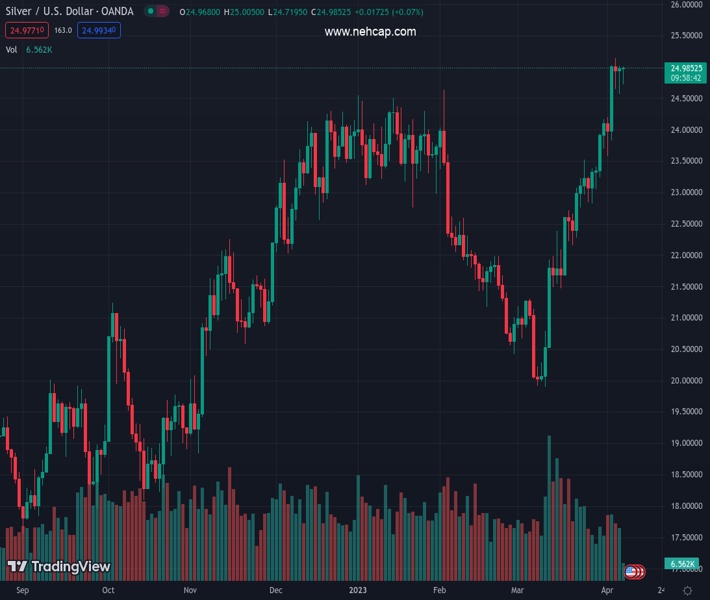Click the market status indicator next to OANDA

point(150,12)
